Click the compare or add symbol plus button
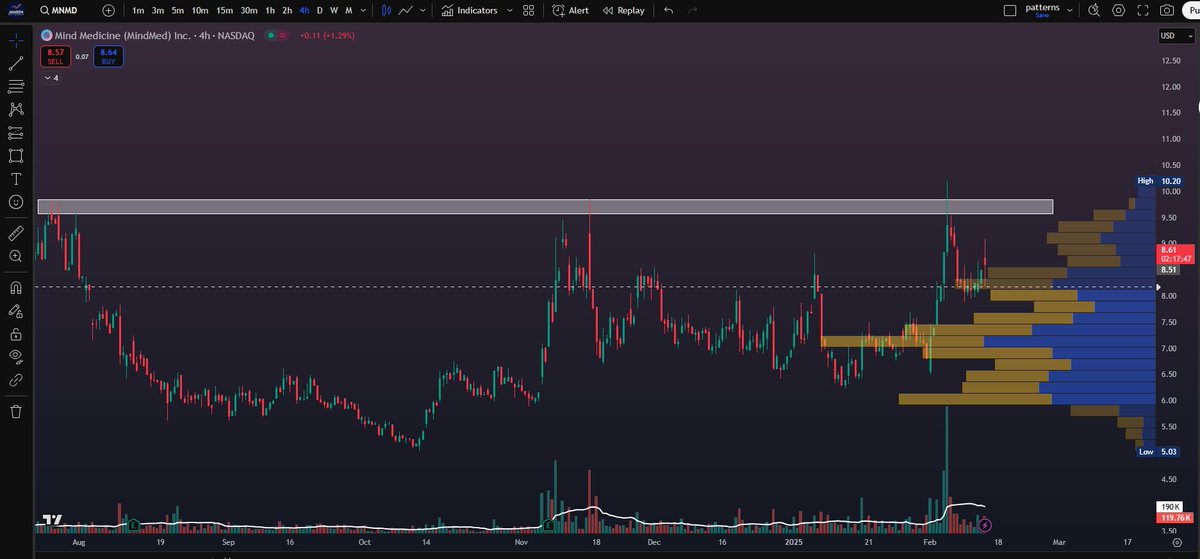This screenshot has width=1200, height=559. [x=108, y=10]
